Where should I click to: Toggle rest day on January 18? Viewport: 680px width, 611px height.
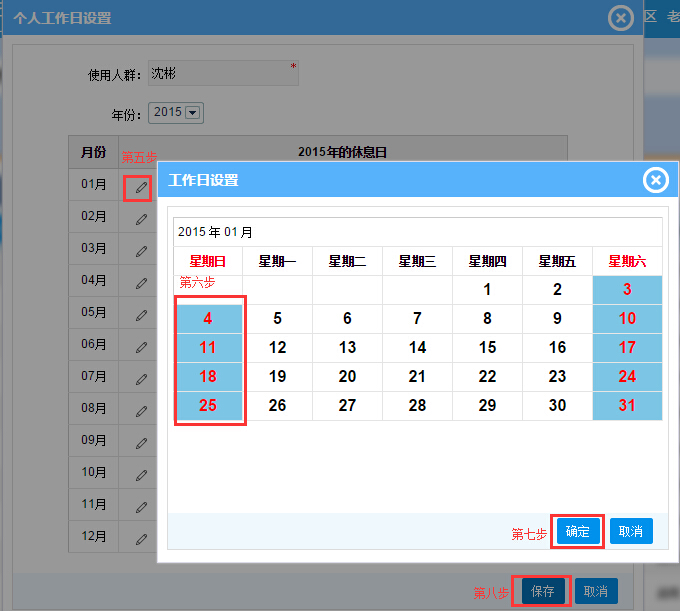coord(208,377)
